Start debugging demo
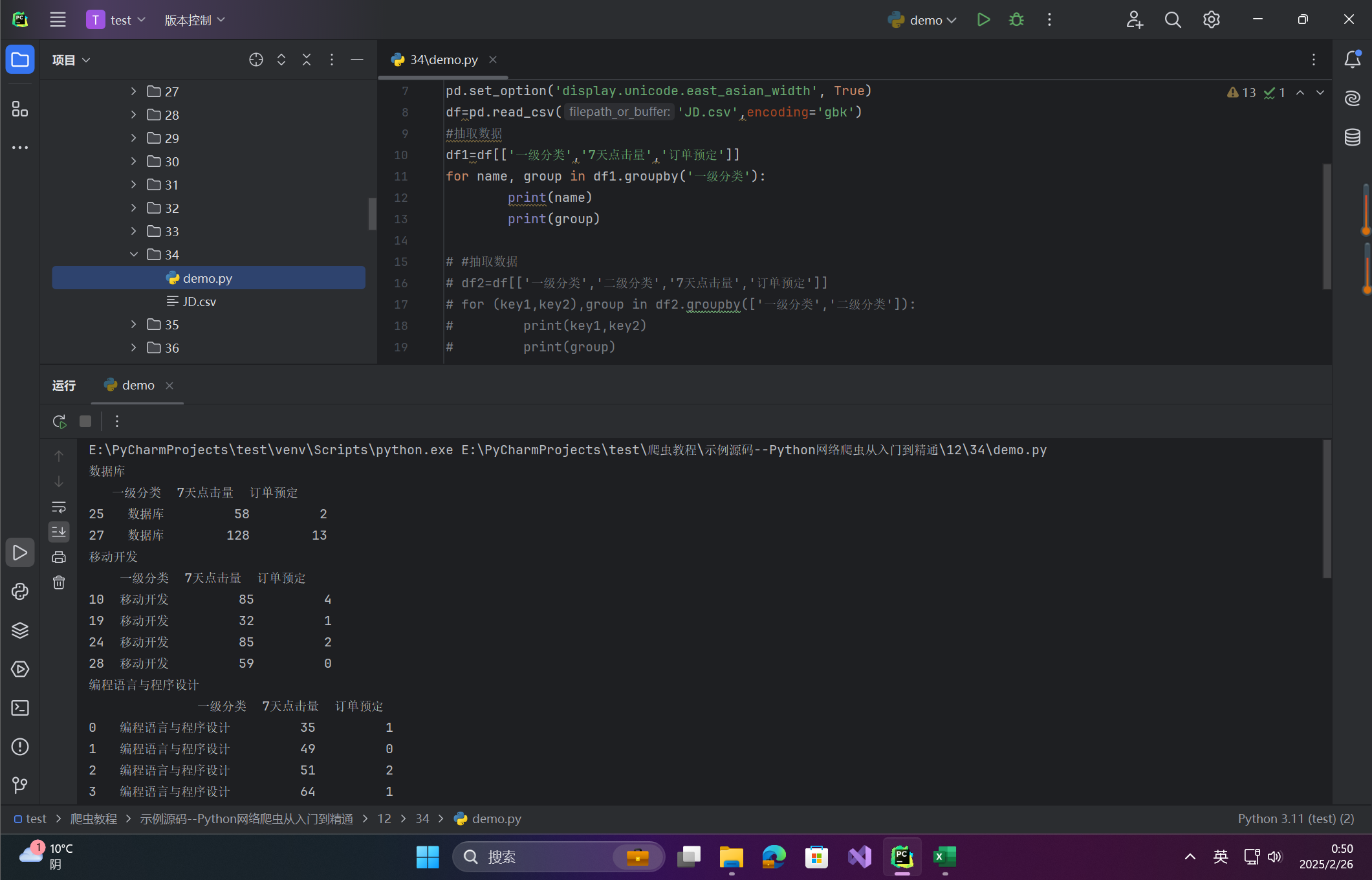The width and height of the screenshot is (1372, 880). [1016, 19]
